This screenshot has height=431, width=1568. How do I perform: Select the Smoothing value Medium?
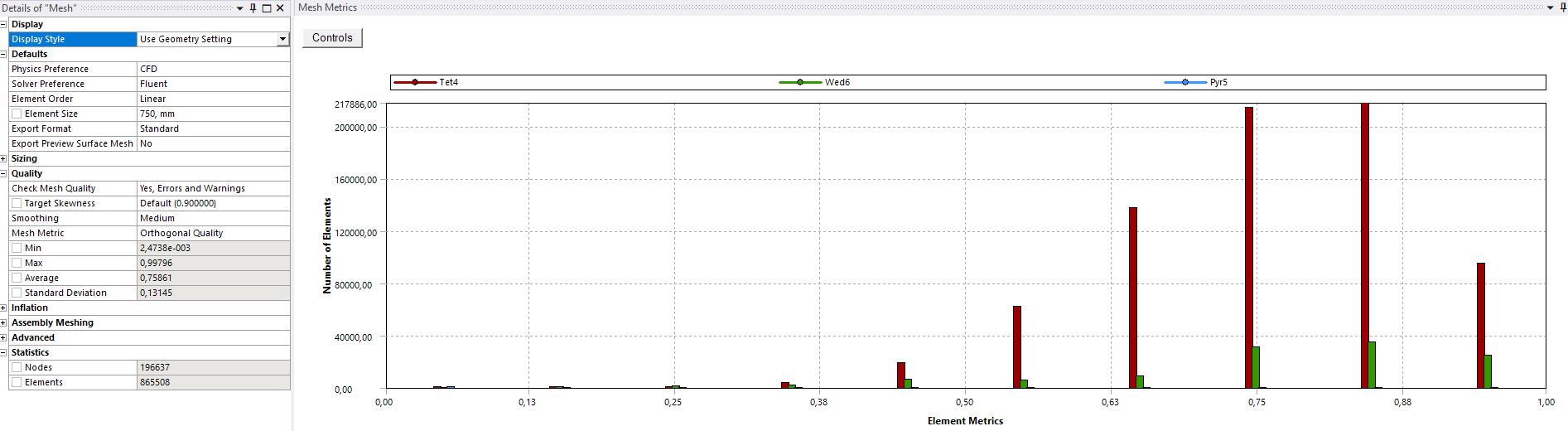point(213,218)
